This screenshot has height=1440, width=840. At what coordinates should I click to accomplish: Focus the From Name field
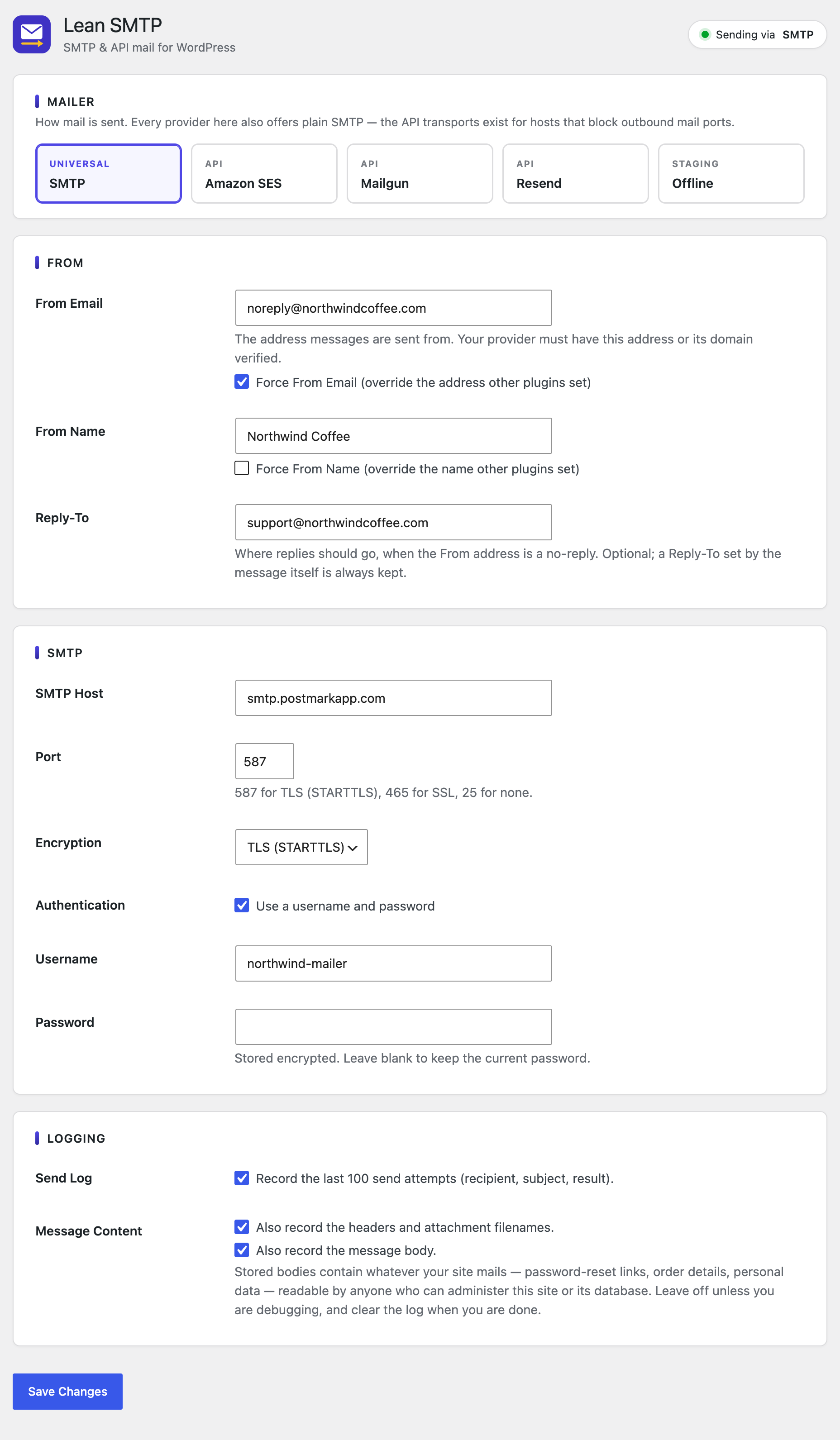(x=393, y=436)
